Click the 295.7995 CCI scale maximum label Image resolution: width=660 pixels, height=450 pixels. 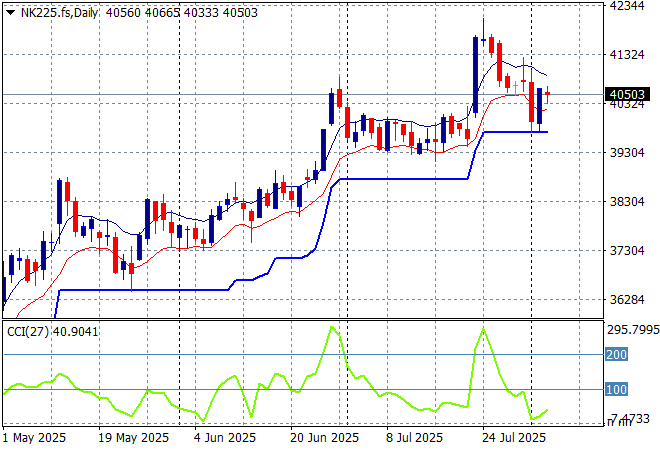[632, 329]
